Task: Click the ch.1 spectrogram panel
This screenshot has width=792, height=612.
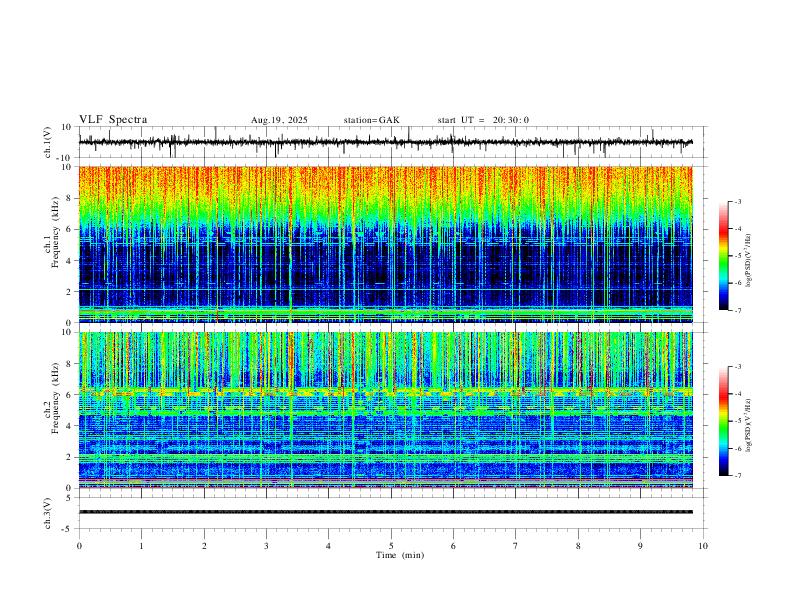Action: tap(385, 244)
